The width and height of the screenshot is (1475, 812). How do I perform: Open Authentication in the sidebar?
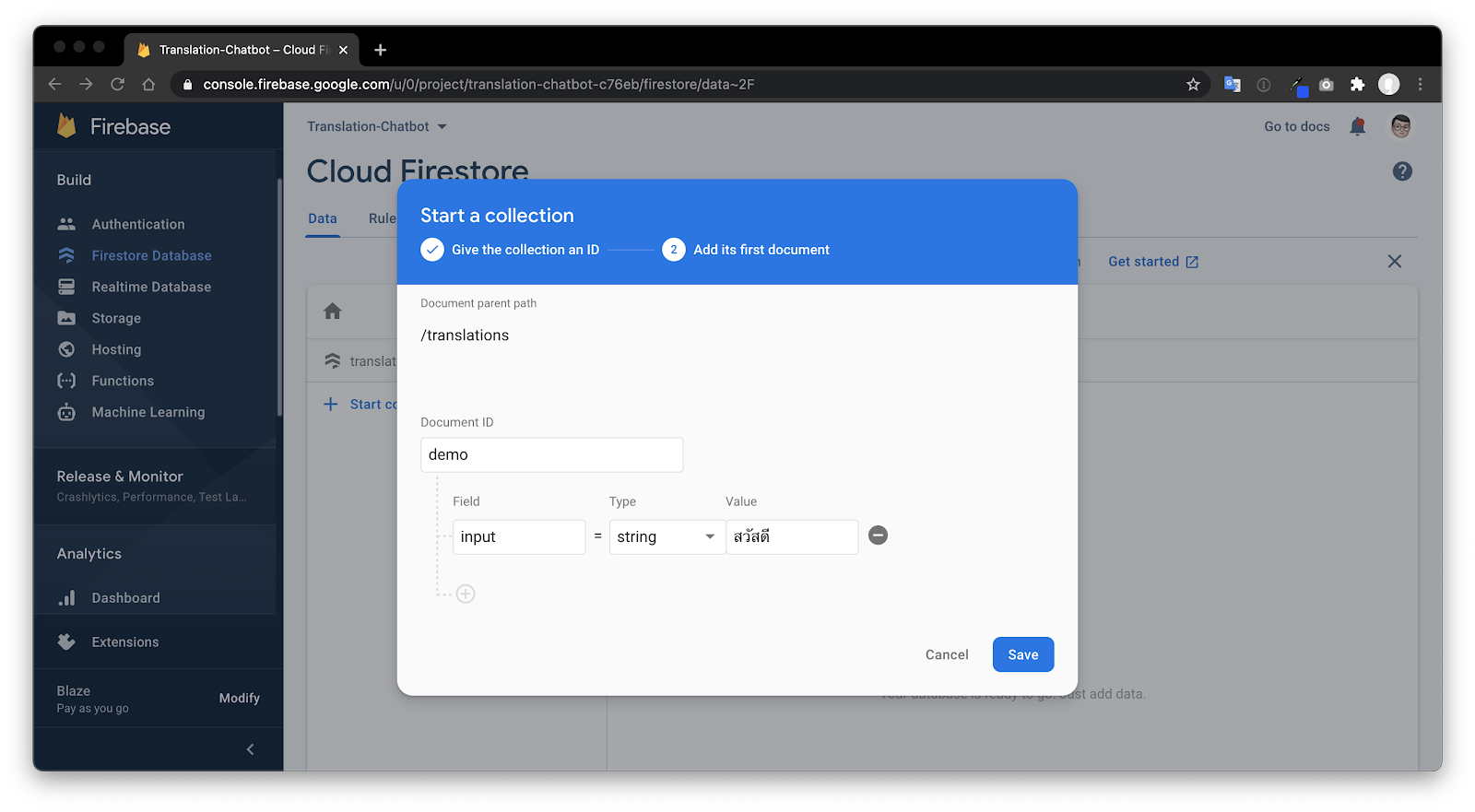[138, 224]
